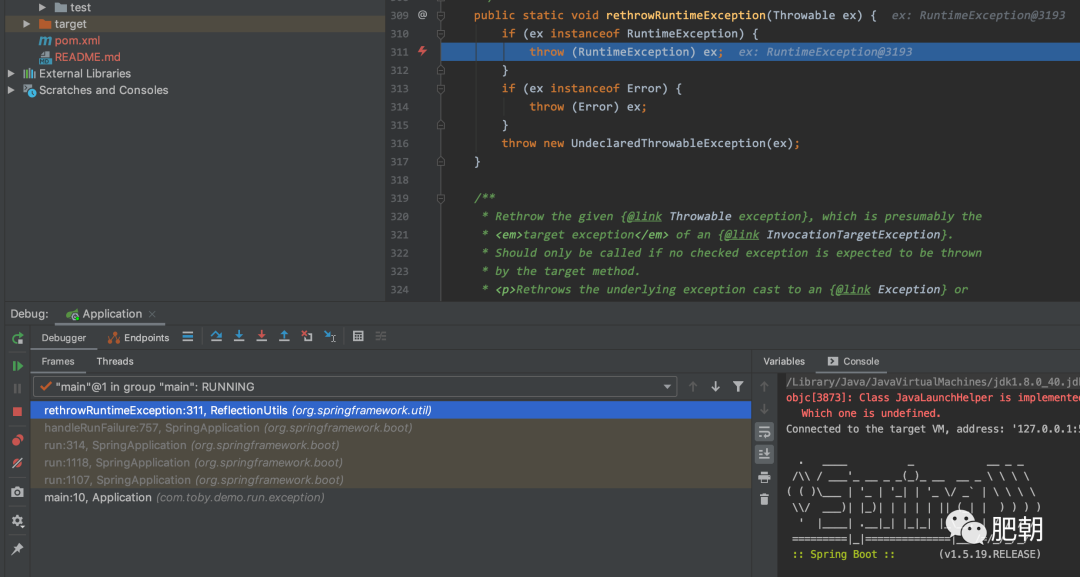The width and height of the screenshot is (1080, 577).
Task: Click console down-arrow for next stack trace
Action: click(x=765, y=409)
